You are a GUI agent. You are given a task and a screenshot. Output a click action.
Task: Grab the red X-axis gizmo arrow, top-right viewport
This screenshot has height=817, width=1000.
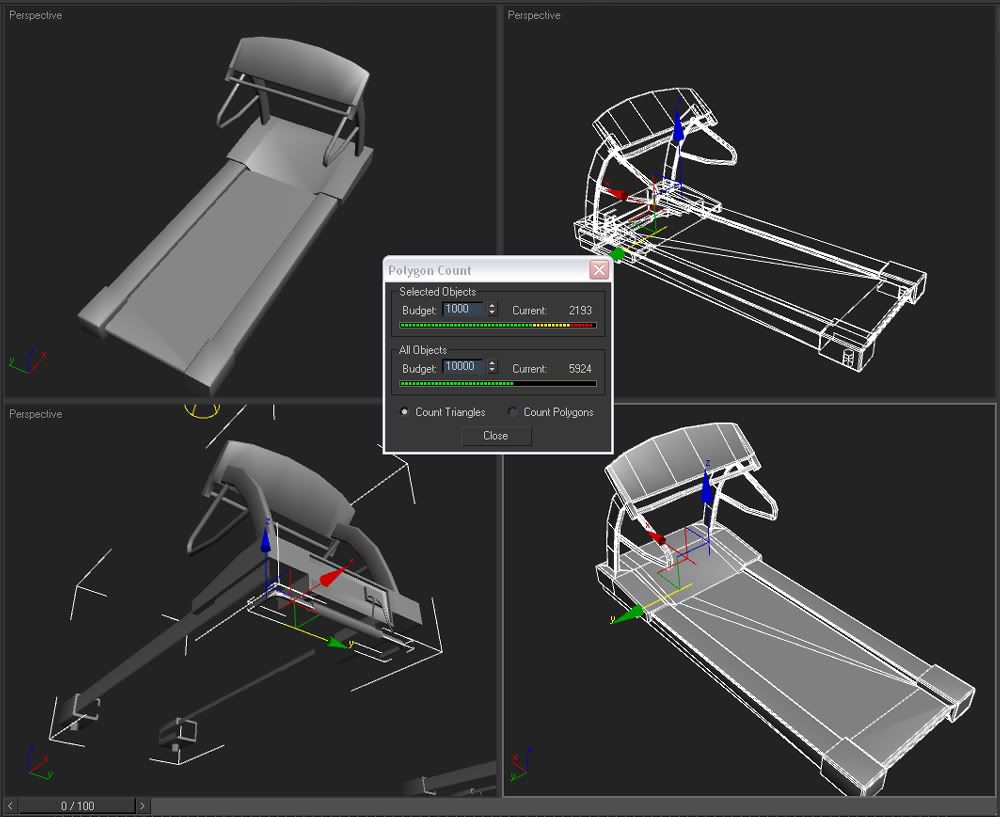point(617,193)
